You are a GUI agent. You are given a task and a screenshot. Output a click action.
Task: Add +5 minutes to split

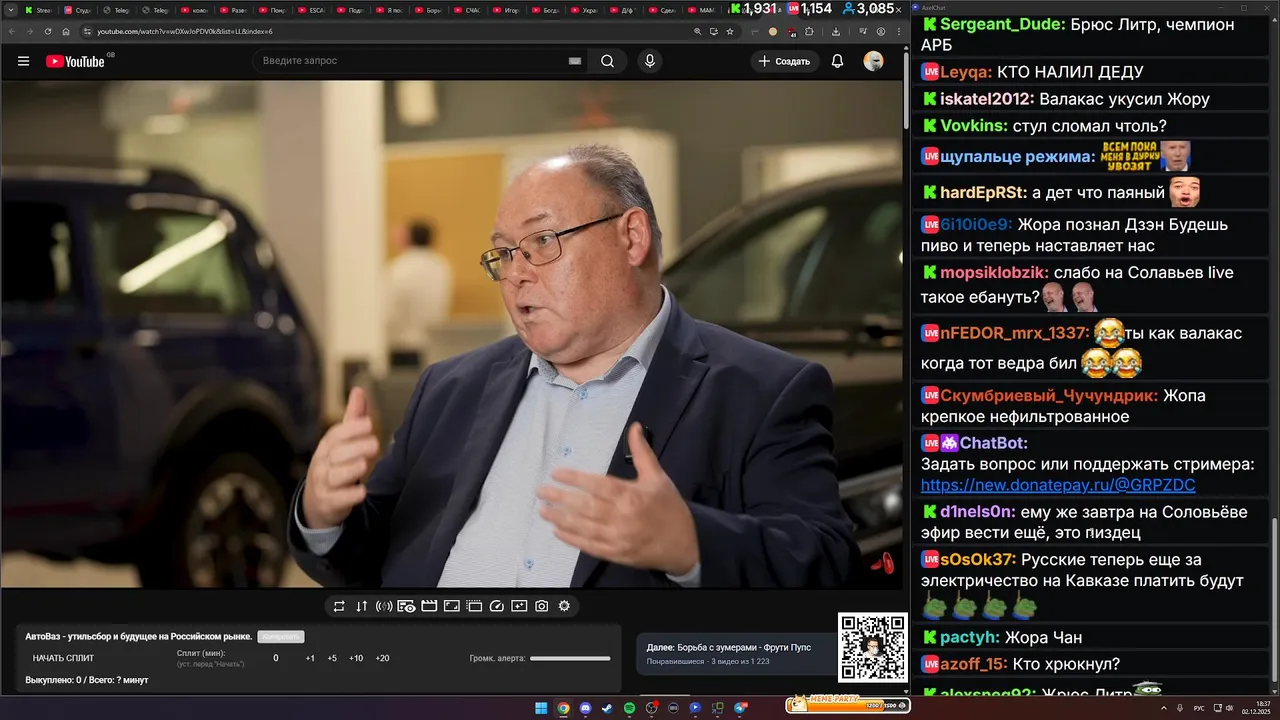(x=332, y=658)
